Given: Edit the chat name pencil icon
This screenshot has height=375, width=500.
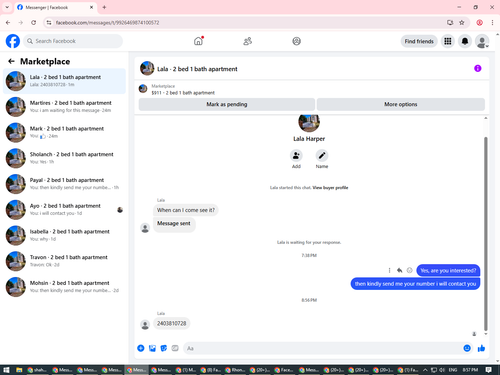Looking at the screenshot, I should pyautogui.click(x=322, y=156).
